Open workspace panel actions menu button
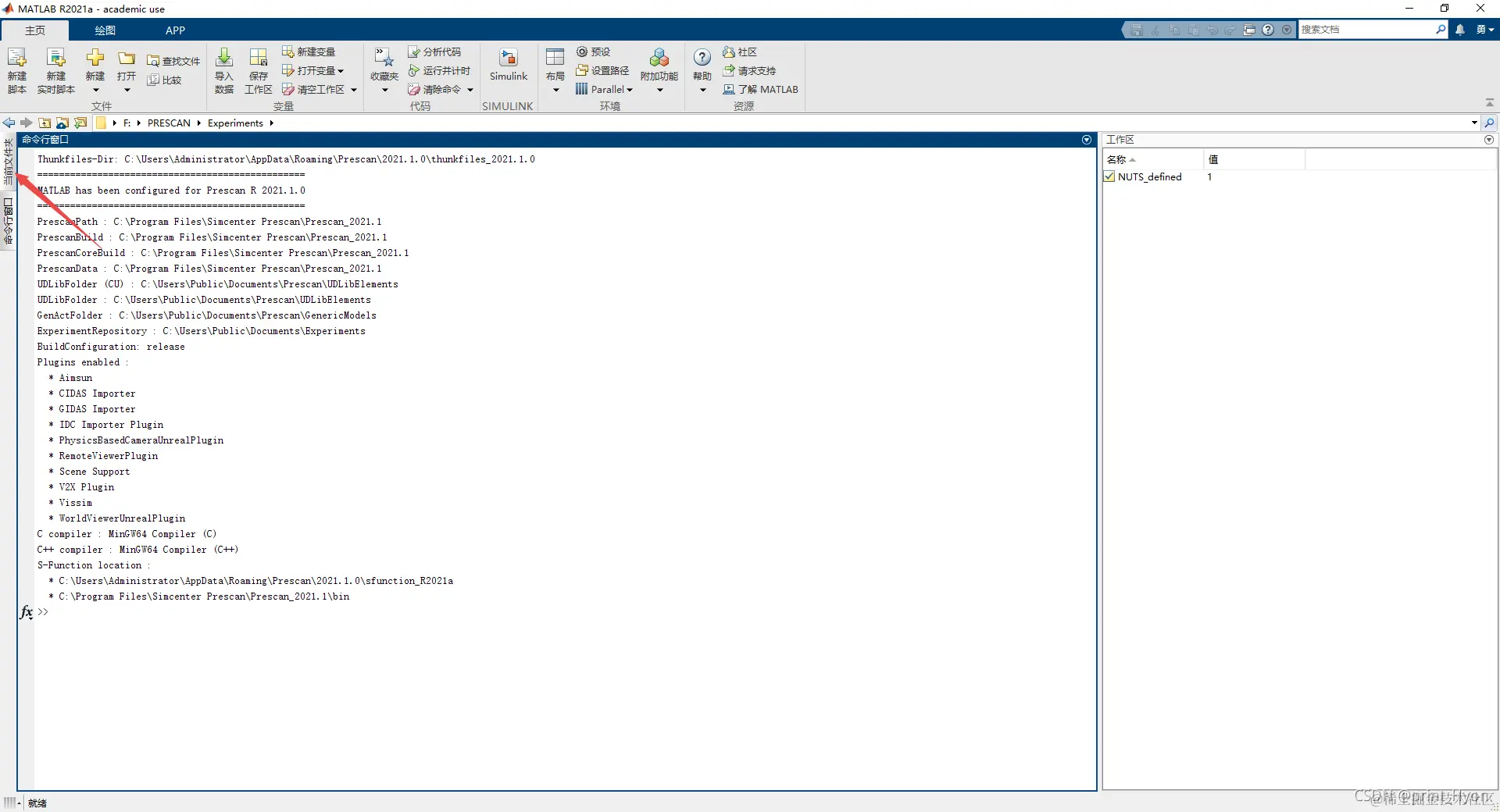Viewport: 1500px width, 812px height. point(1489,140)
